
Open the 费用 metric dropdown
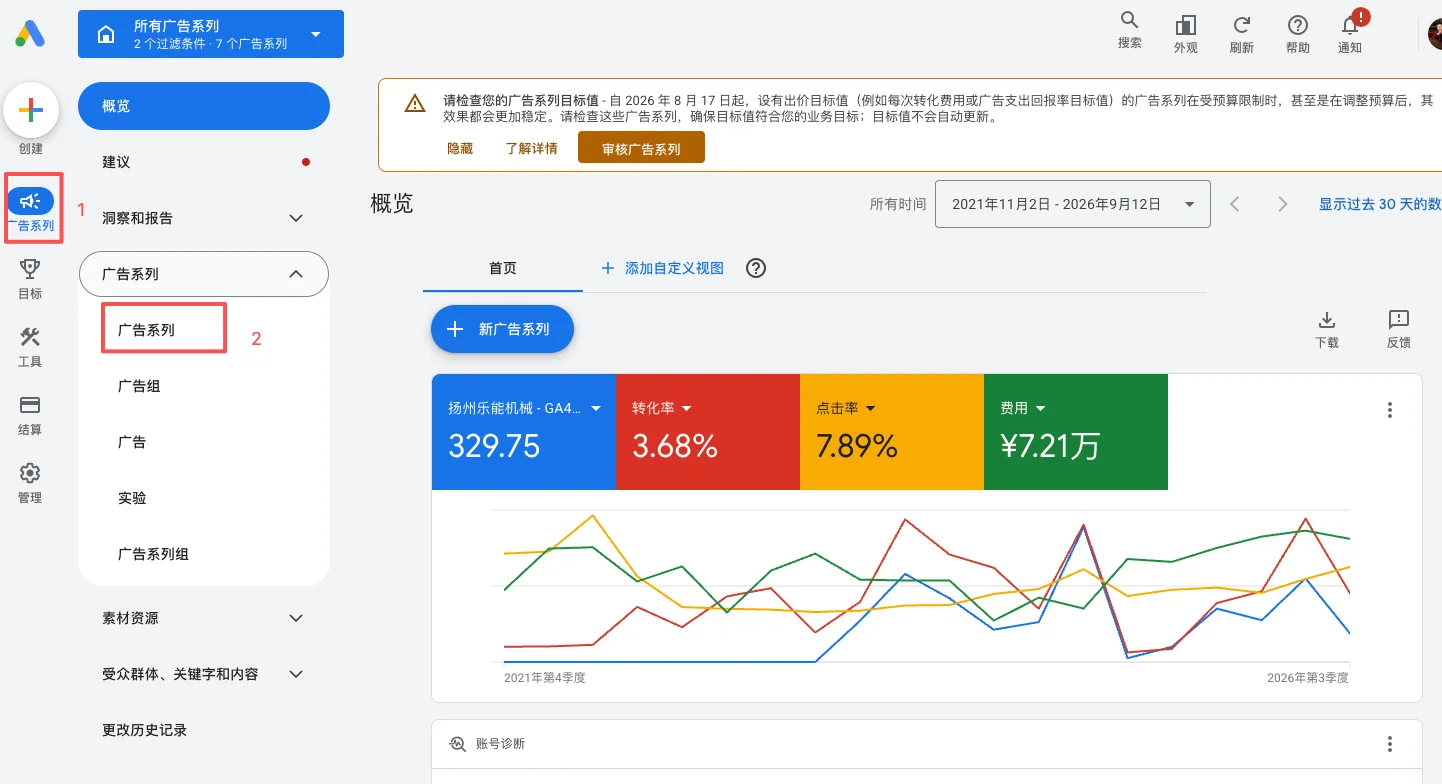point(1041,409)
